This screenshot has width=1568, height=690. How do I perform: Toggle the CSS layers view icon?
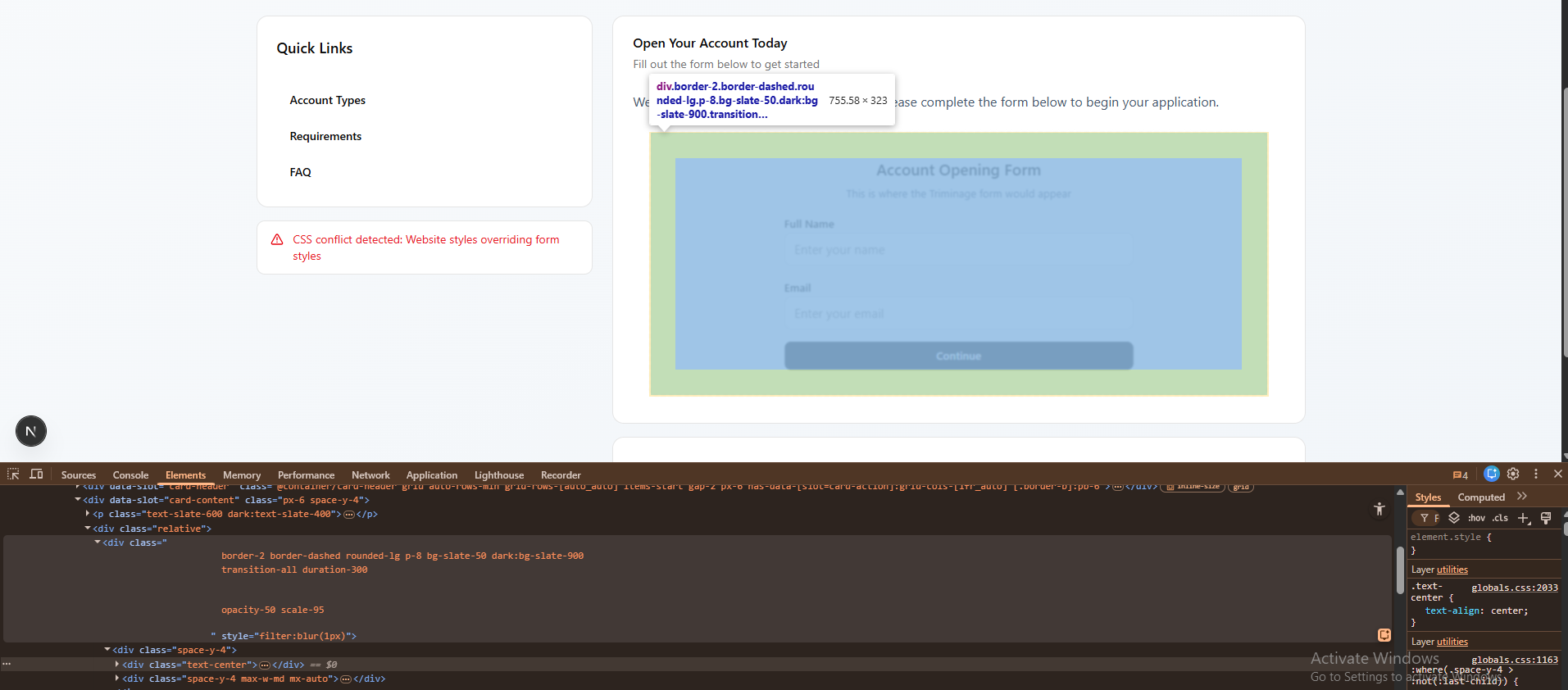coord(1454,518)
